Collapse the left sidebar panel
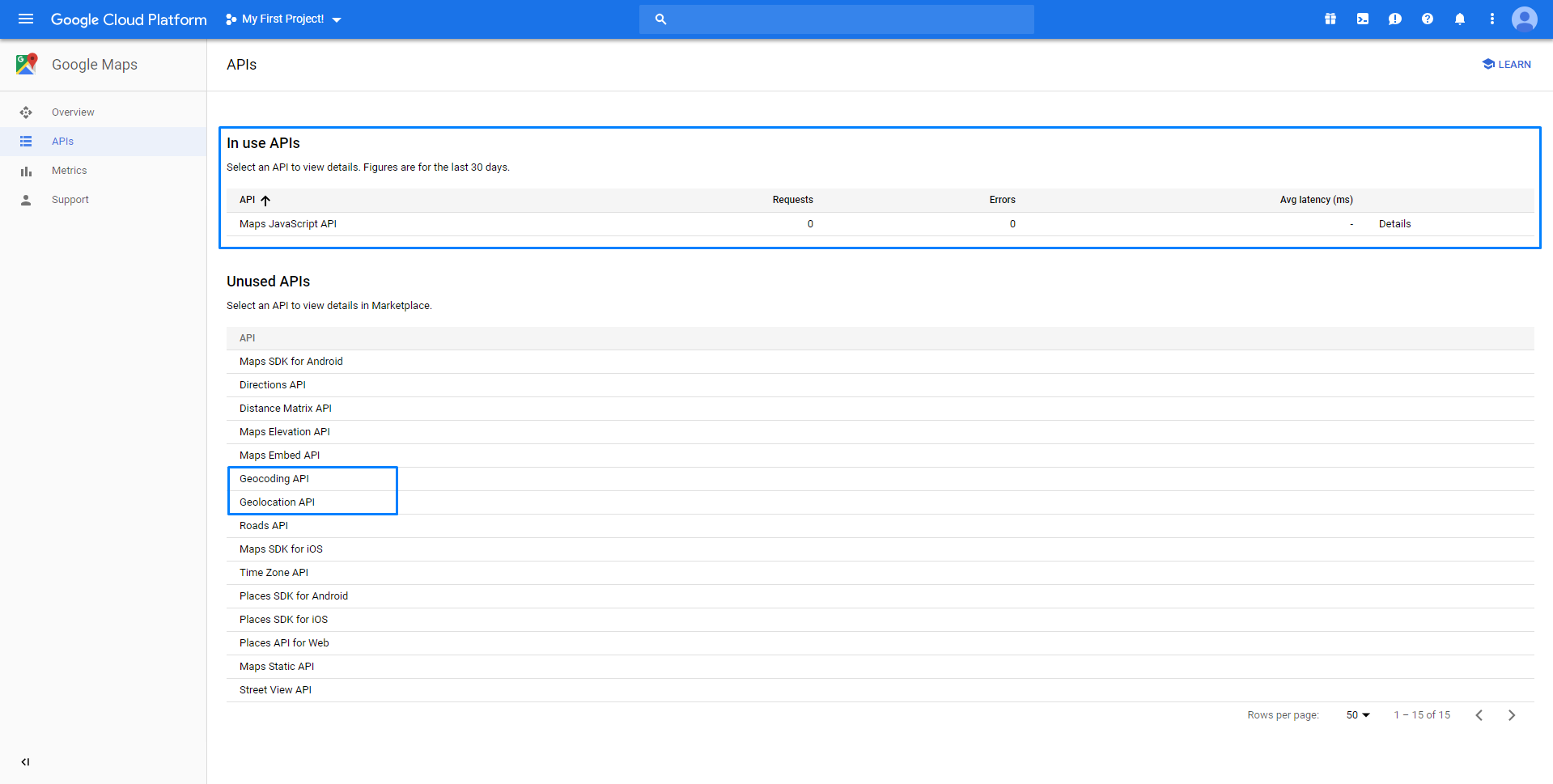The width and height of the screenshot is (1553, 784). pos(25,761)
